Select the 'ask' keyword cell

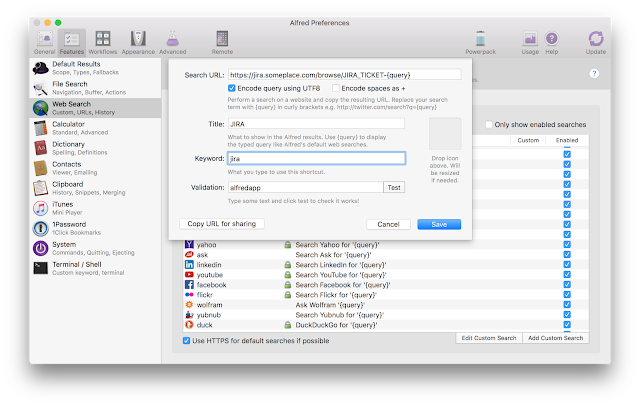click(x=202, y=255)
